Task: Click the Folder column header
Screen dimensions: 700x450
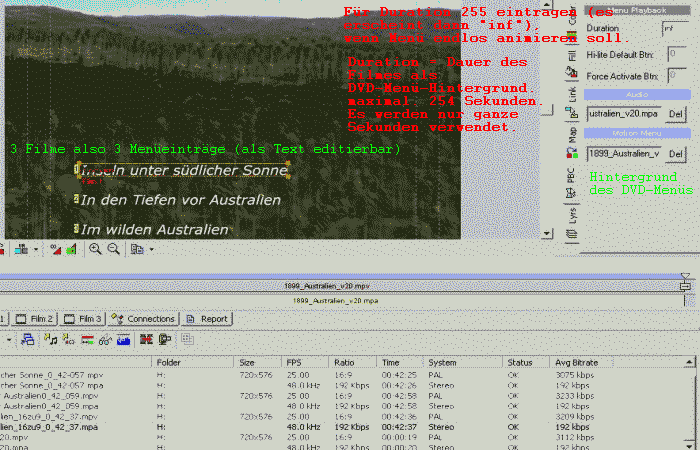Action: [x=168, y=361]
